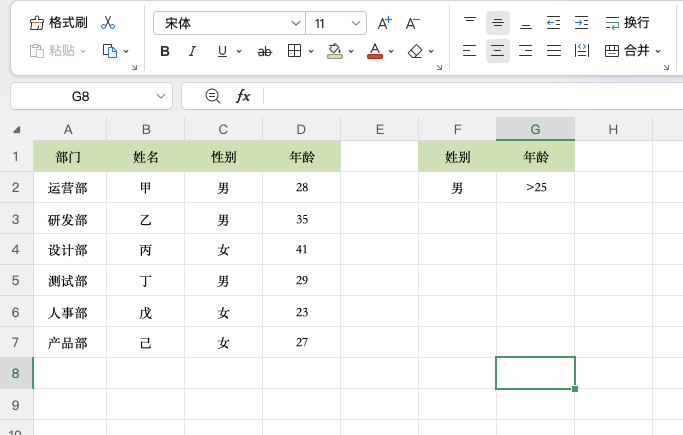Decrease font size with A- icon
This screenshot has width=683, height=435.
pyautogui.click(x=413, y=23)
